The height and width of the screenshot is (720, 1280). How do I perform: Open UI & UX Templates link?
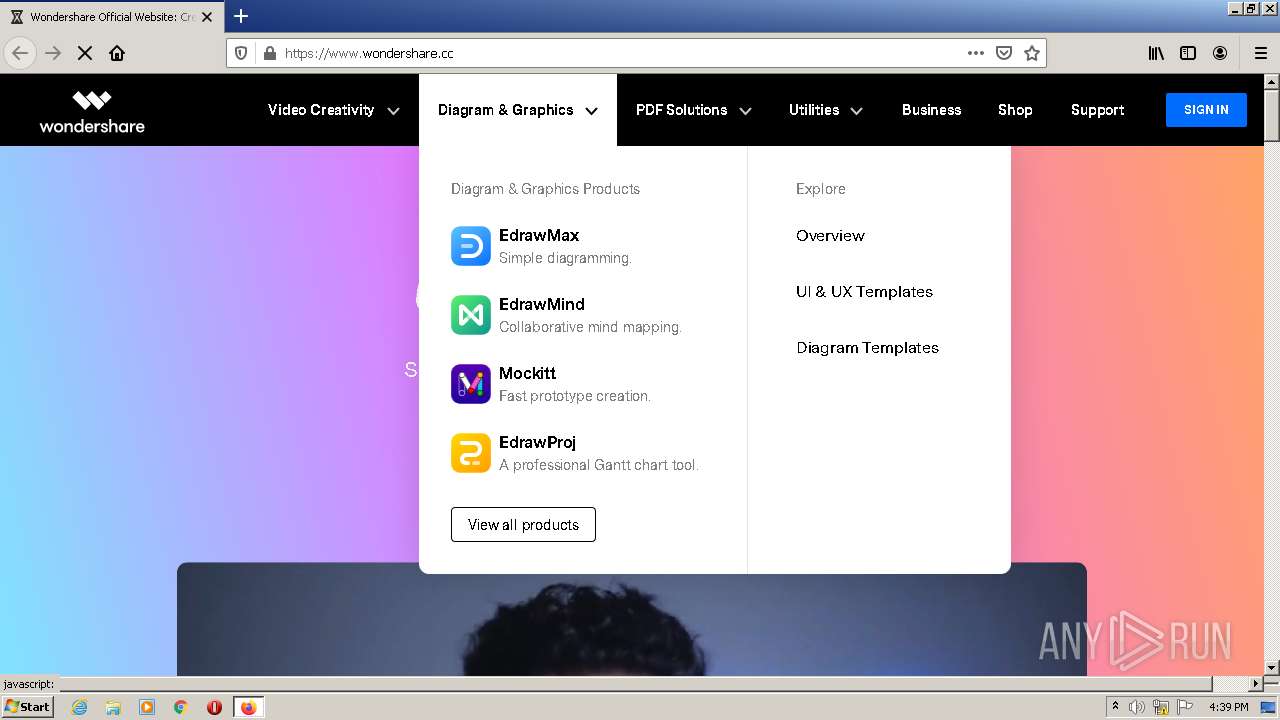click(864, 292)
